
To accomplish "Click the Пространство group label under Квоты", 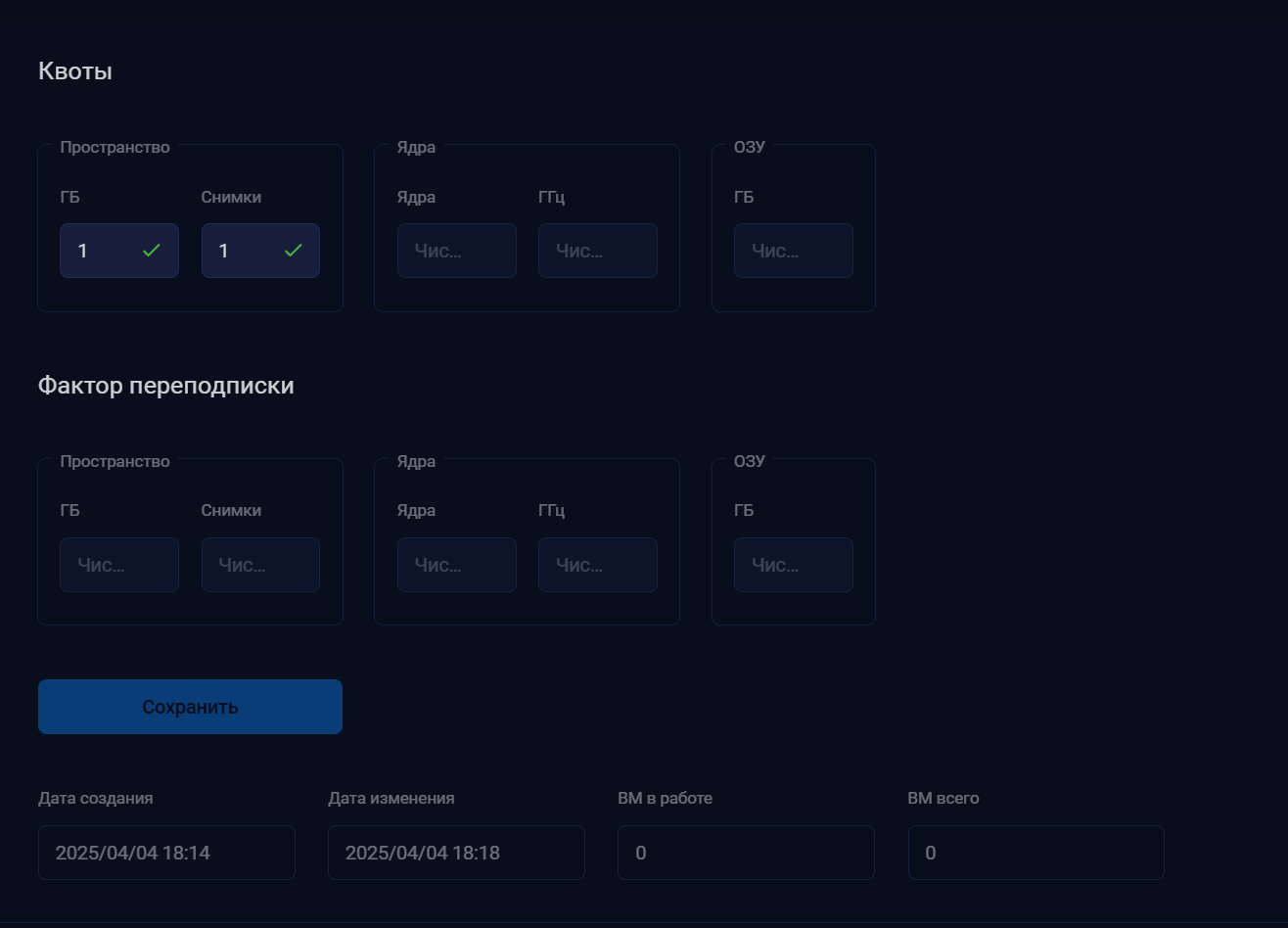I will click(x=115, y=148).
